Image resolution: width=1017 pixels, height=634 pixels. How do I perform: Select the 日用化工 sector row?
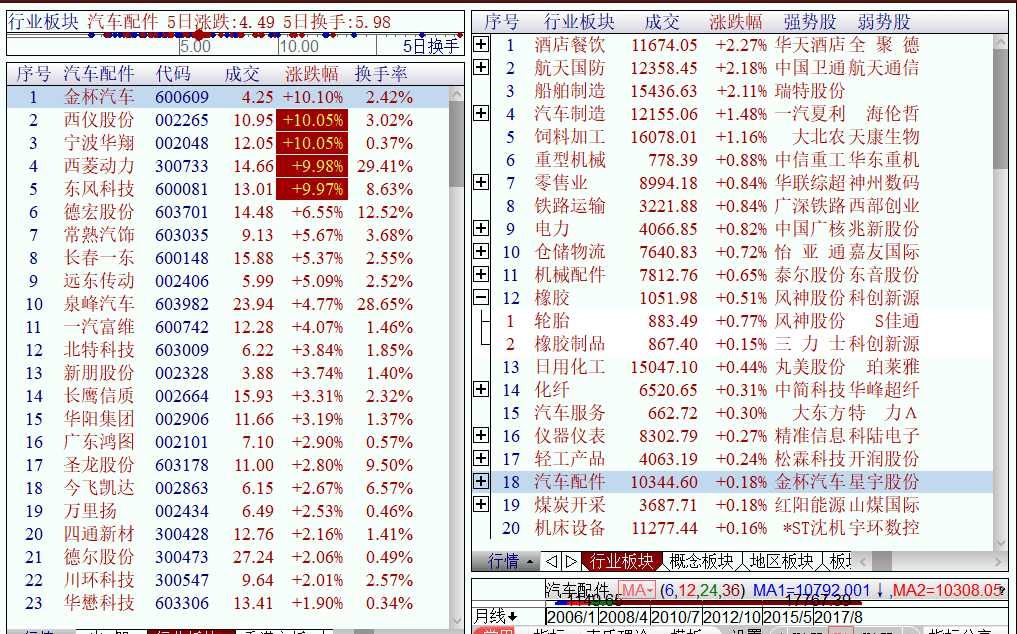pos(742,367)
